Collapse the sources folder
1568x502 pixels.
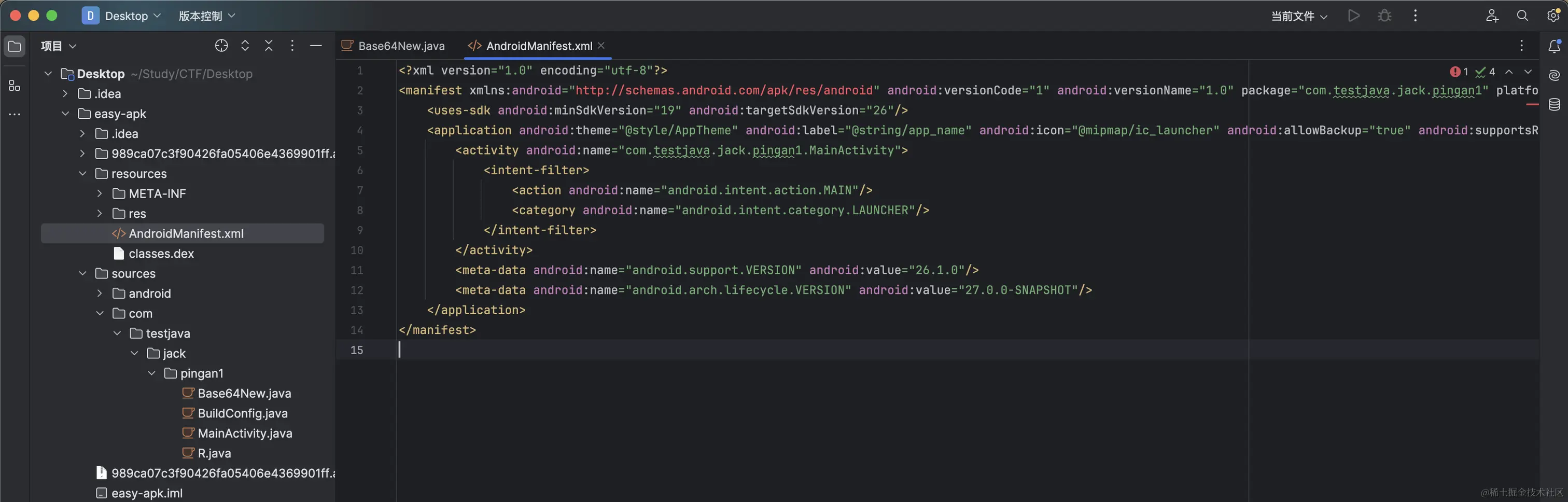tap(82, 273)
